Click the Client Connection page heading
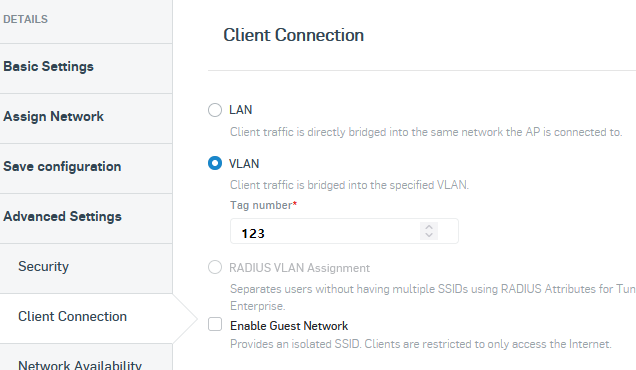This screenshot has width=636, height=370. point(293,35)
